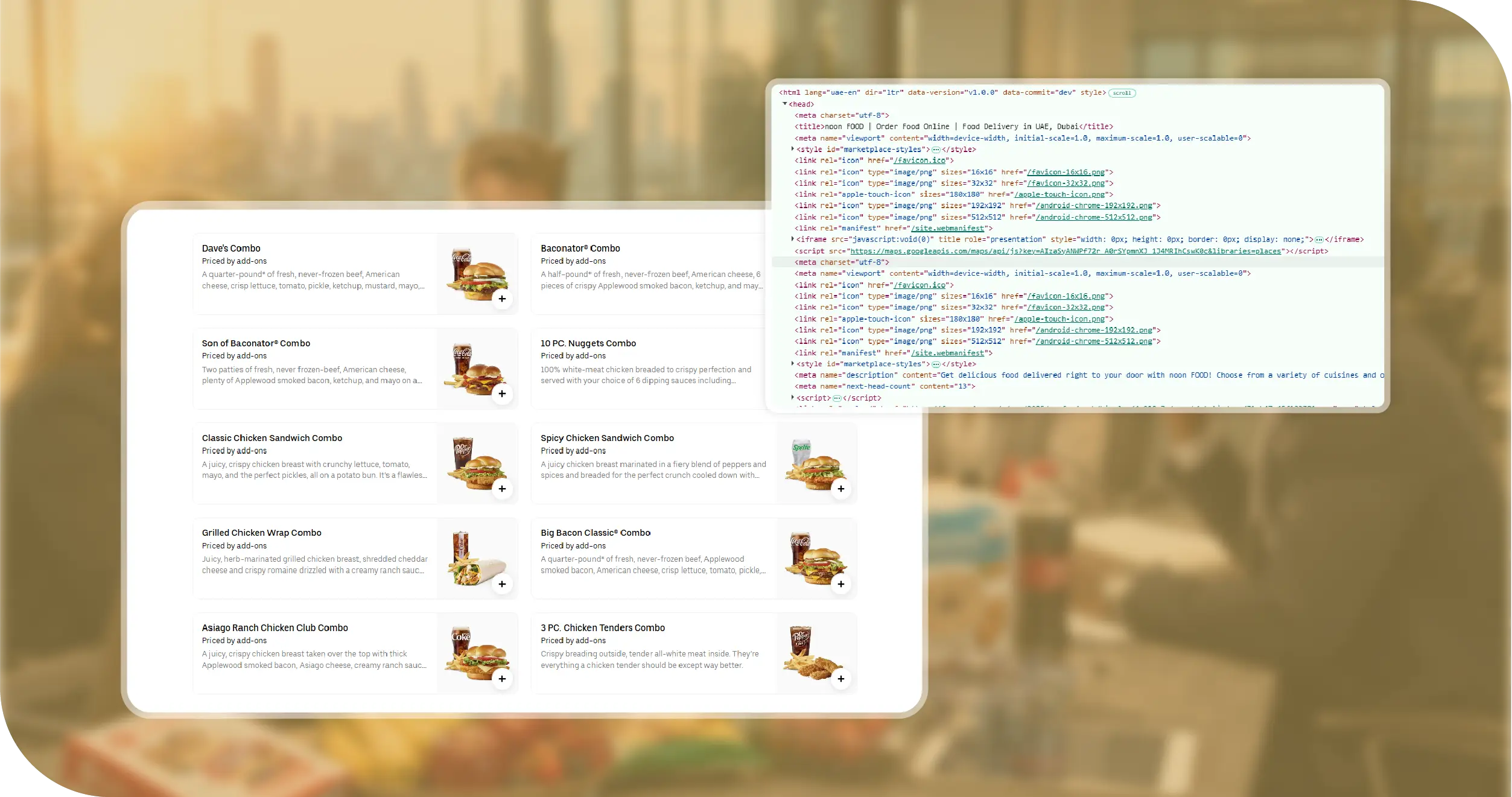Image resolution: width=1512 pixels, height=797 pixels.
Task: Open the first /favicon.ico link
Action: [x=920, y=160]
